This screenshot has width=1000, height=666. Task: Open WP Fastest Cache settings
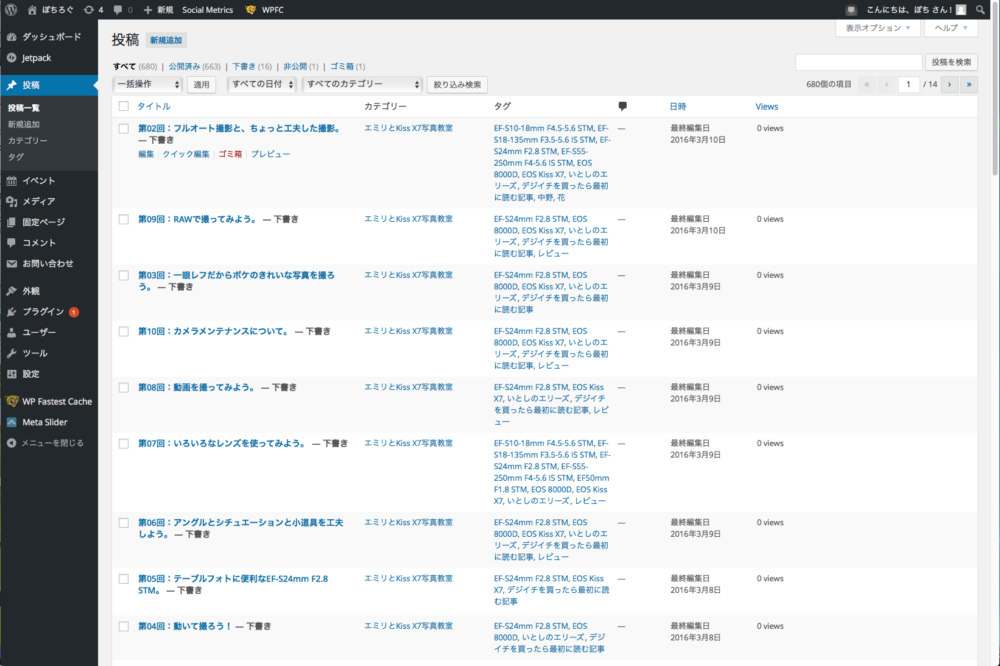click(56, 401)
